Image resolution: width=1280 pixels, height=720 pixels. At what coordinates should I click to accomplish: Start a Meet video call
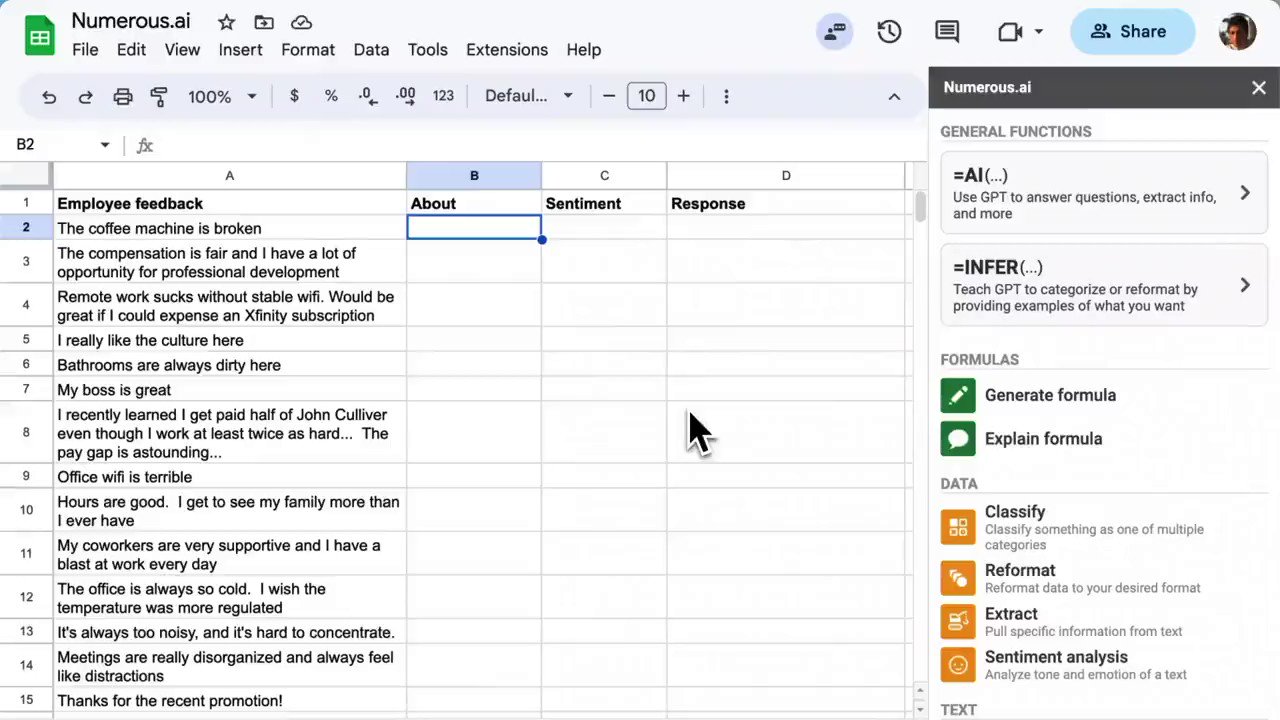(1010, 31)
